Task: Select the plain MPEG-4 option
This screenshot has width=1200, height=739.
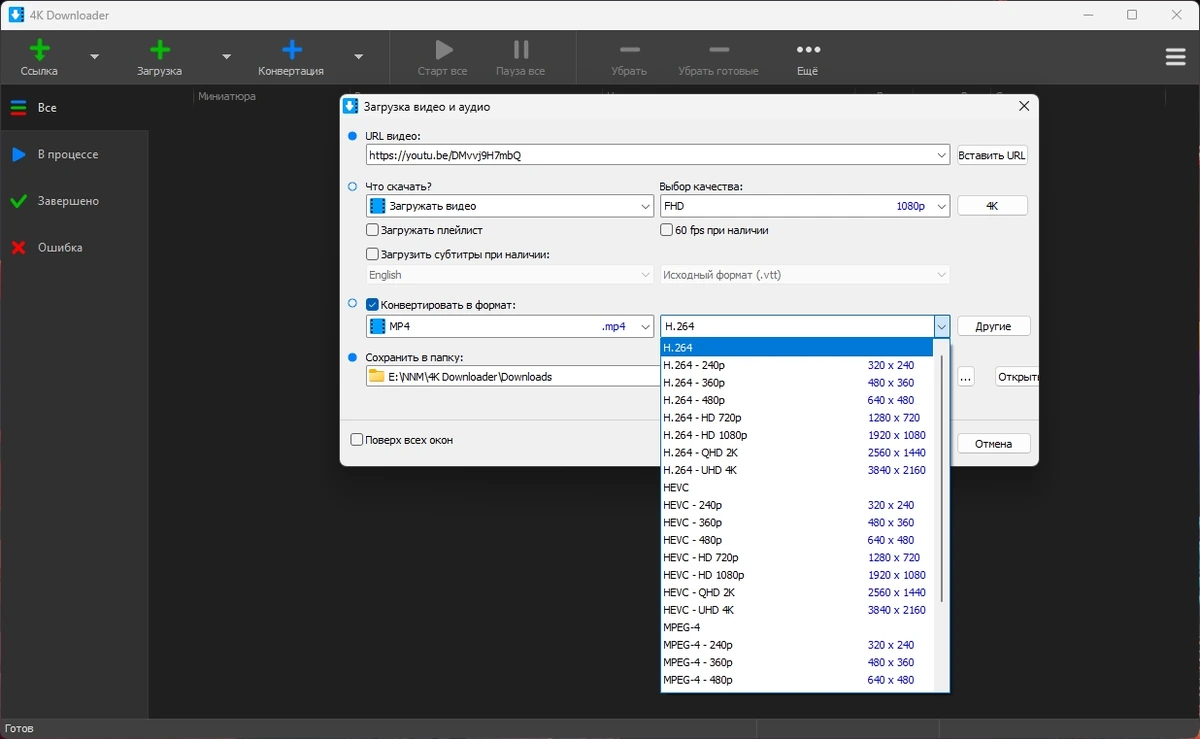Action: (x=797, y=627)
